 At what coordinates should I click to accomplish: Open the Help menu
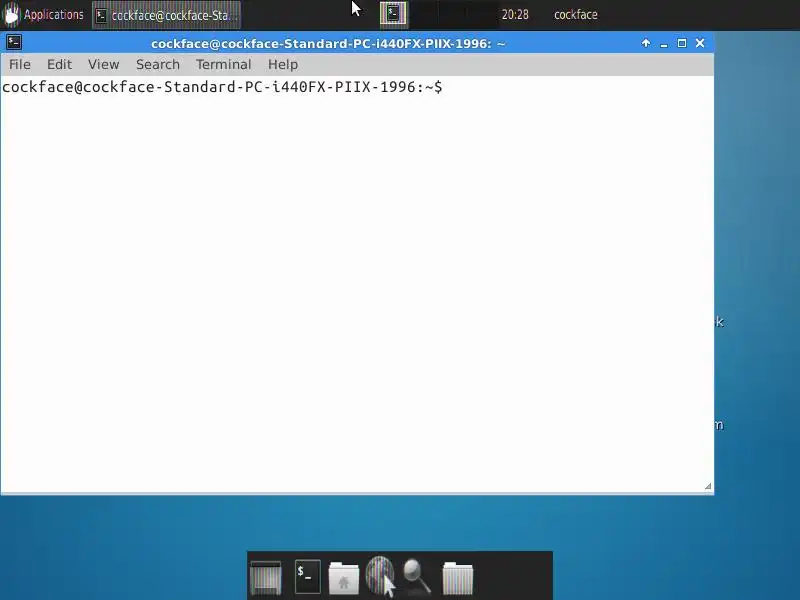pyautogui.click(x=283, y=65)
